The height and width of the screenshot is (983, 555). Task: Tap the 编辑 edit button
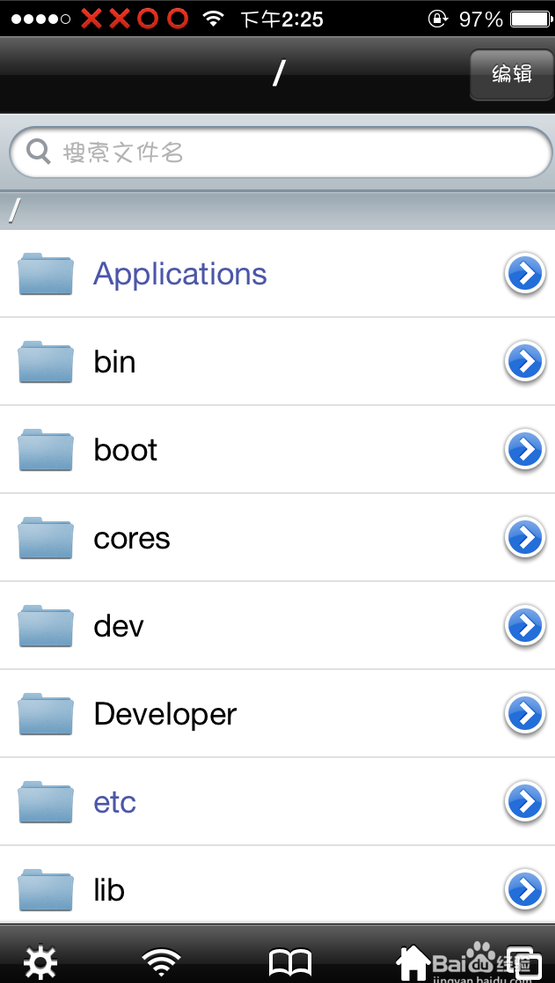coord(512,75)
